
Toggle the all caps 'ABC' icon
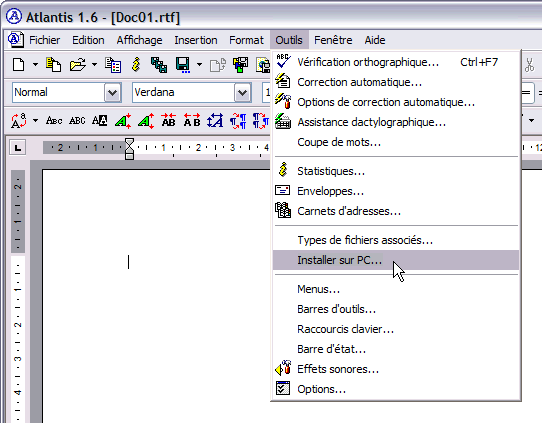coord(77,121)
